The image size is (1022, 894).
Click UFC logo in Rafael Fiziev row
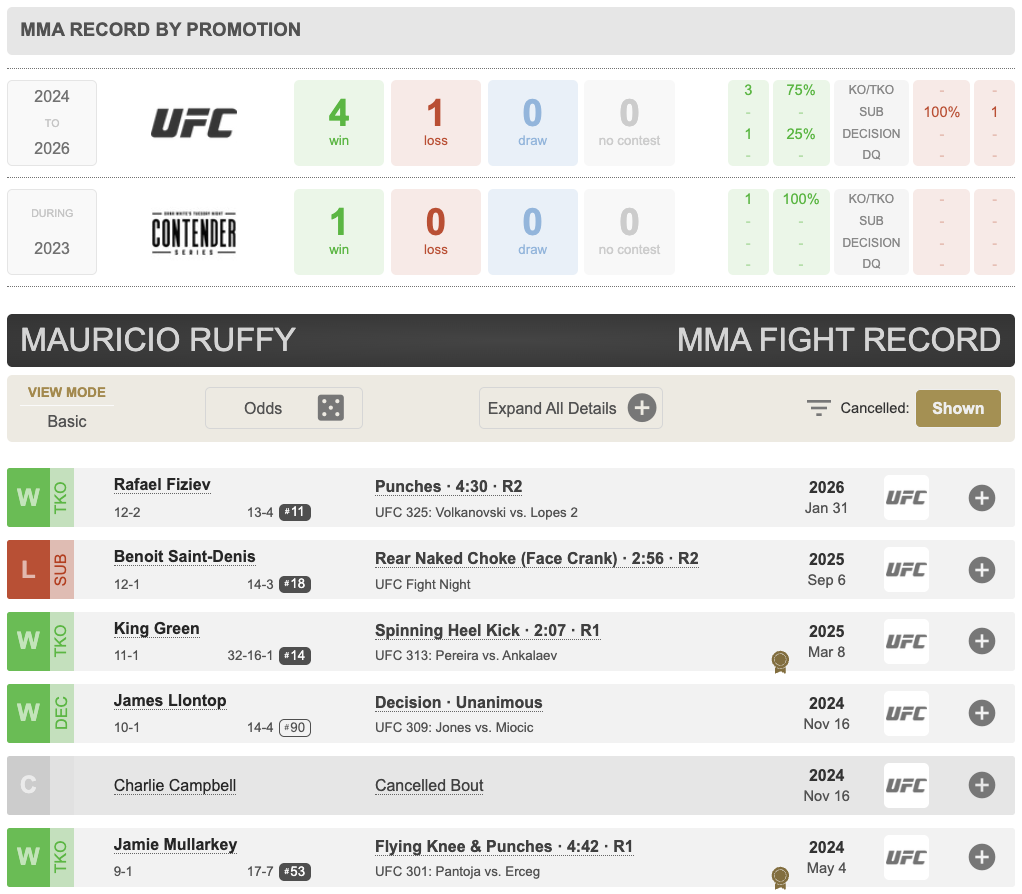[x=906, y=497]
